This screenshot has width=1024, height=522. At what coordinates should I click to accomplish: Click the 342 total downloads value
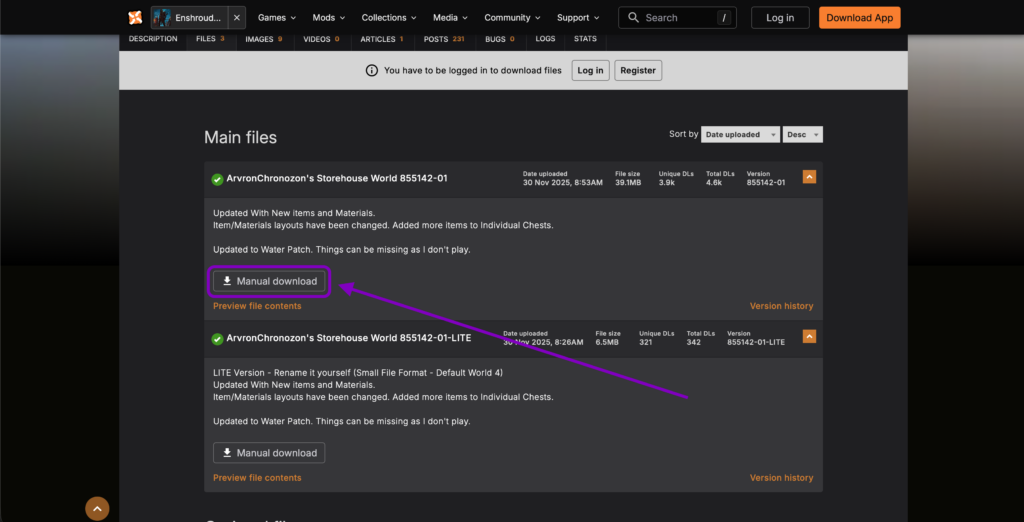click(x=694, y=342)
